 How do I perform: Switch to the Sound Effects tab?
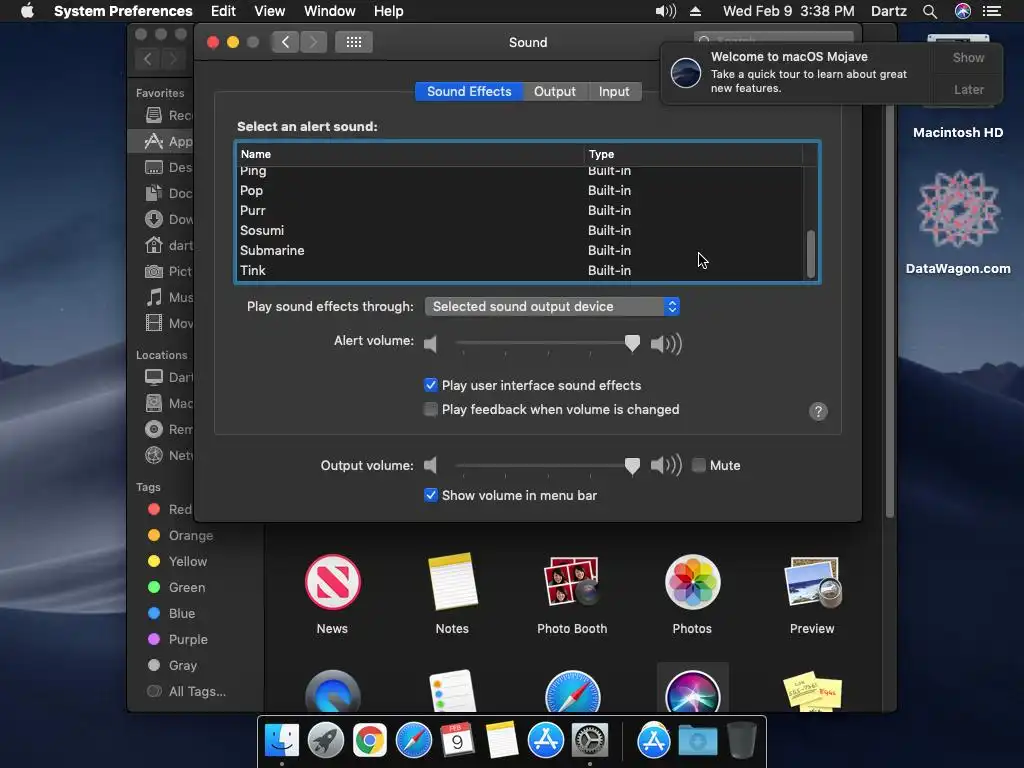(469, 91)
